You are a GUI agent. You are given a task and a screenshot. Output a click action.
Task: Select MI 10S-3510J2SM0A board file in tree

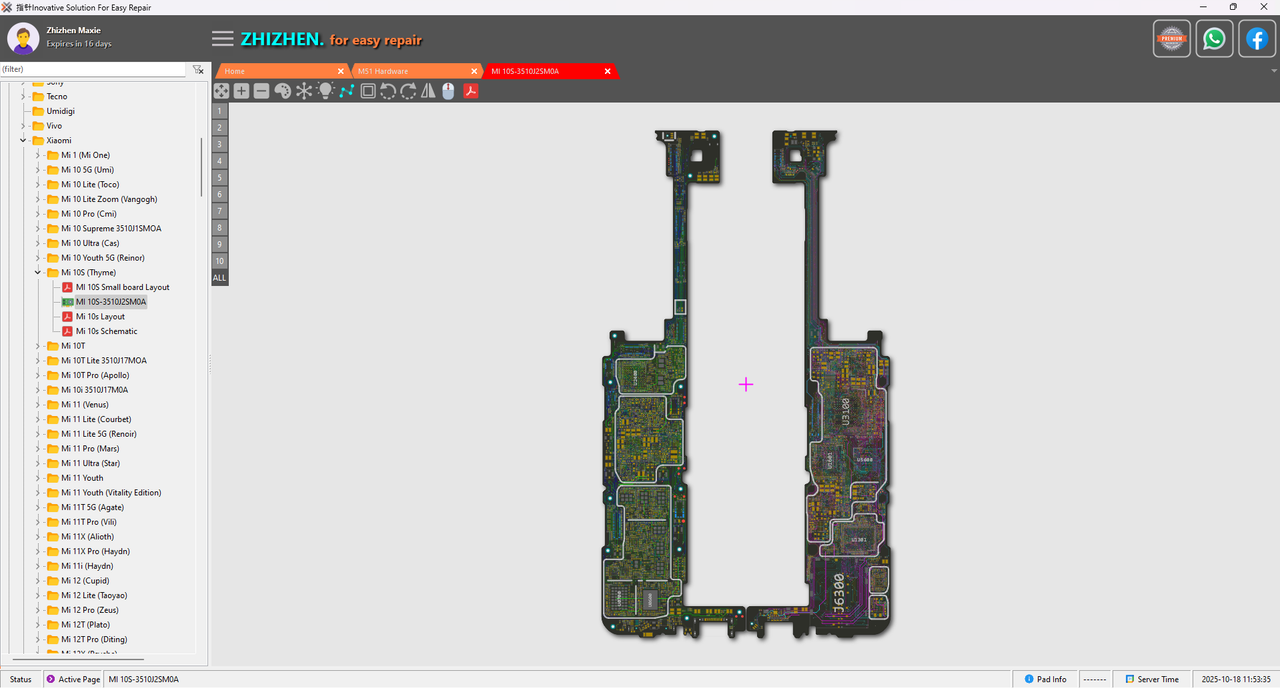coord(111,302)
